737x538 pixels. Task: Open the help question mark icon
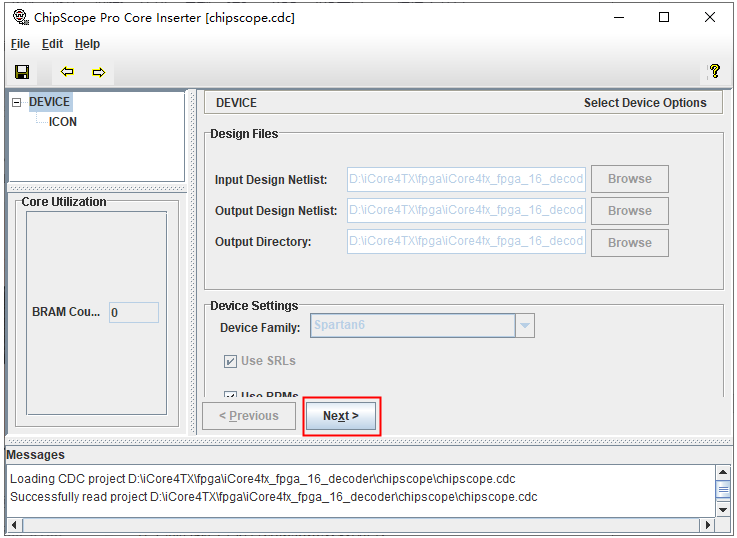click(714, 72)
